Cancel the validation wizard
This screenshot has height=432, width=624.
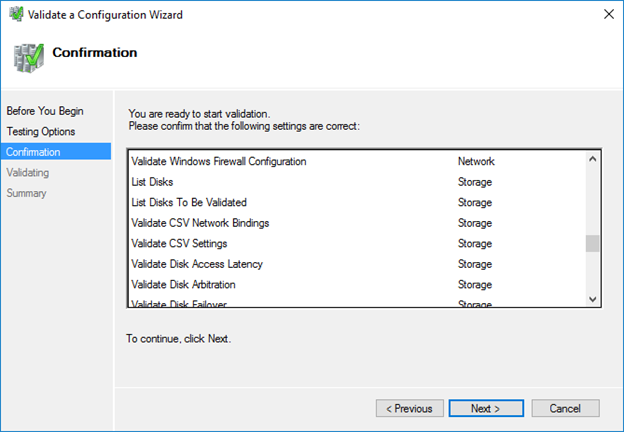click(565, 408)
